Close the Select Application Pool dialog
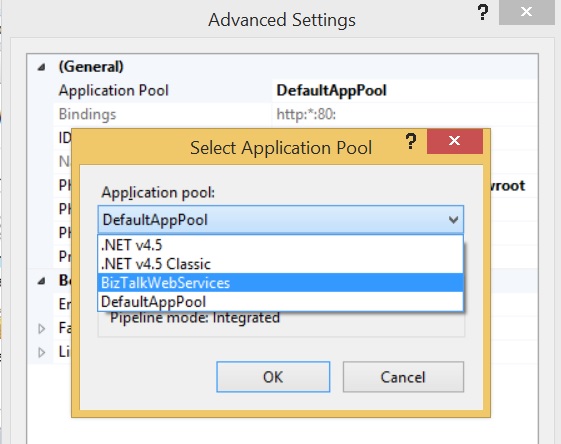The height and width of the screenshot is (444, 561). click(454, 141)
